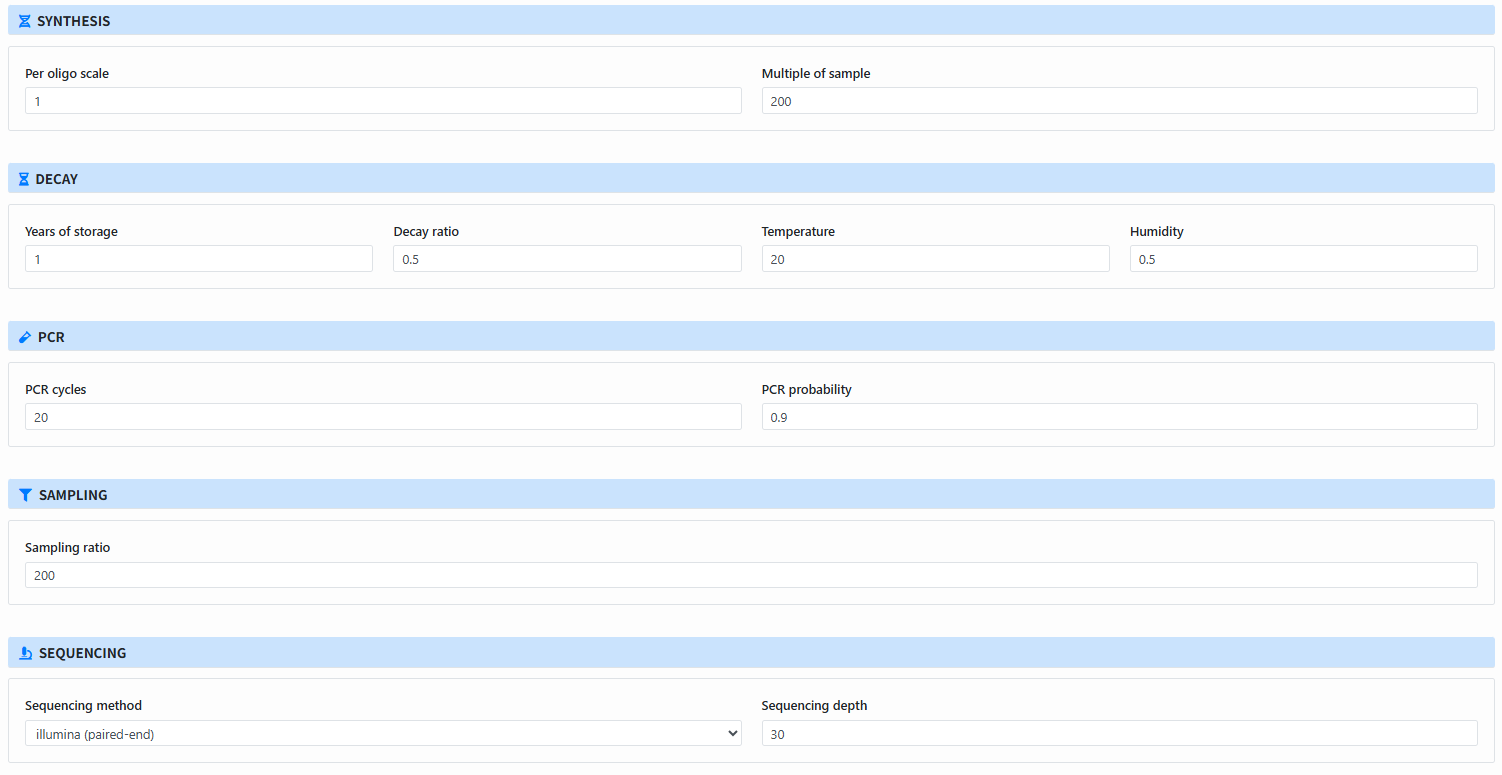1502x775 pixels.
Task: Select the Temperature input field
Action: pos(935,258)
